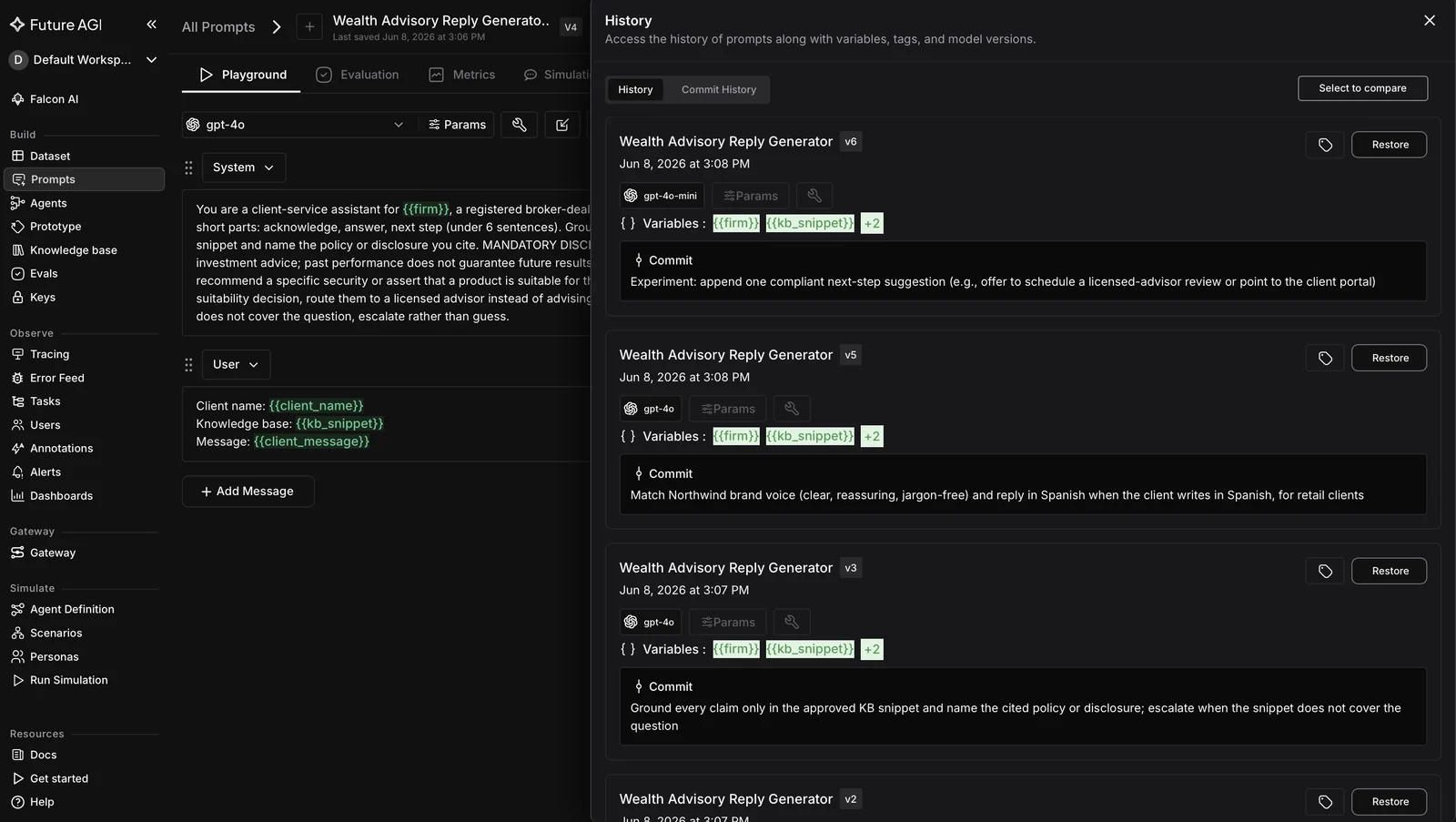Click the plus icon next to All Prompts
Image resolution: width=1456 pixels, height=822 pixels.
pos(309,26)
